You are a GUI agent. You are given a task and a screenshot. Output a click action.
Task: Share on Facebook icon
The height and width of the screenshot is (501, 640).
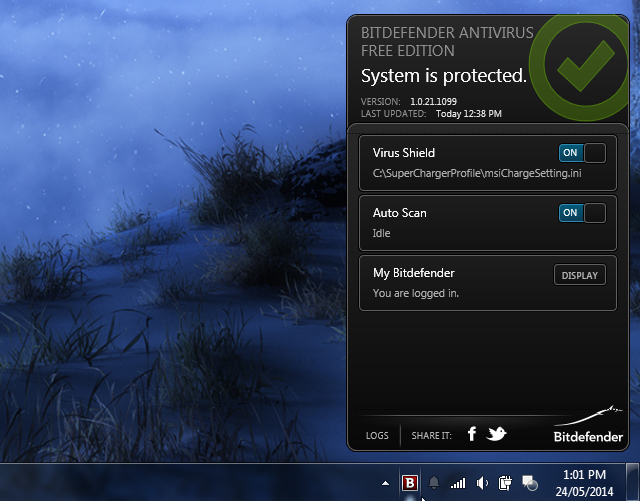coord(472,434)
